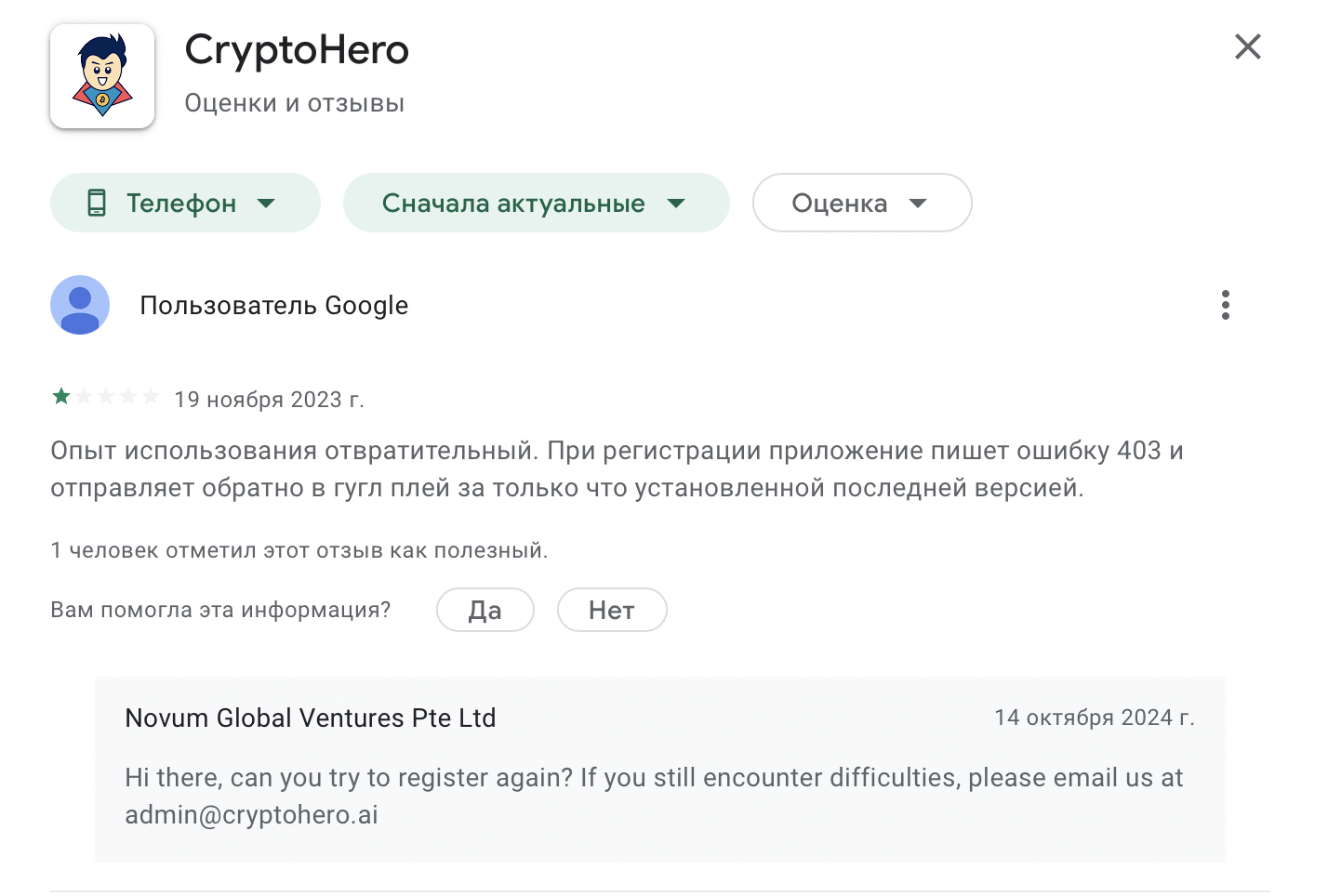Click the phone device icon in the Телефон chip
This screenshot has width=1328, height=896.
(97, 203)
